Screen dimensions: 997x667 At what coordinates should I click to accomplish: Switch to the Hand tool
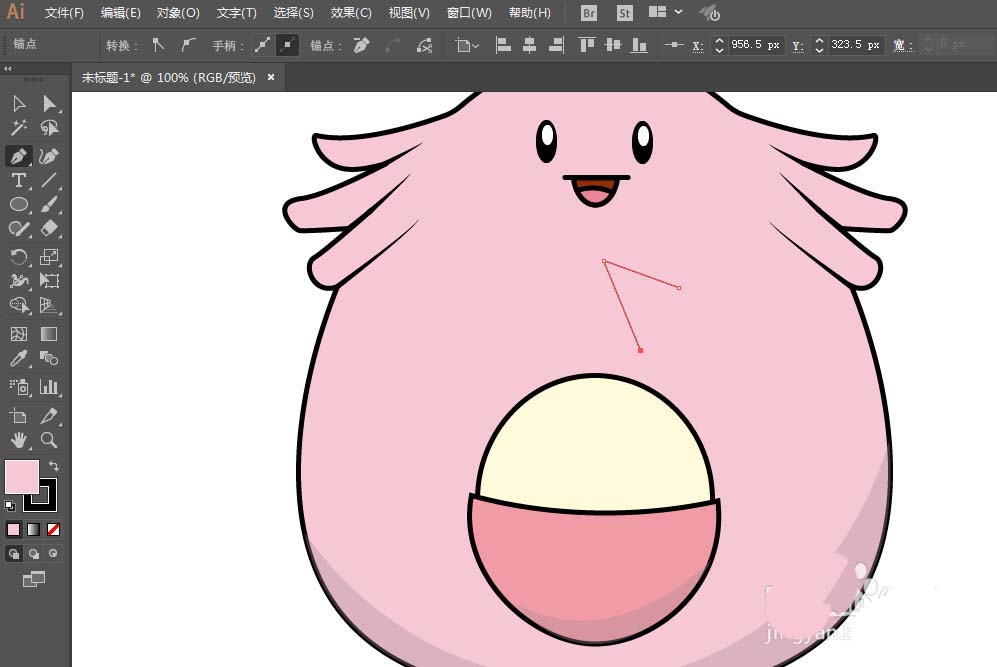click(19, 440)
